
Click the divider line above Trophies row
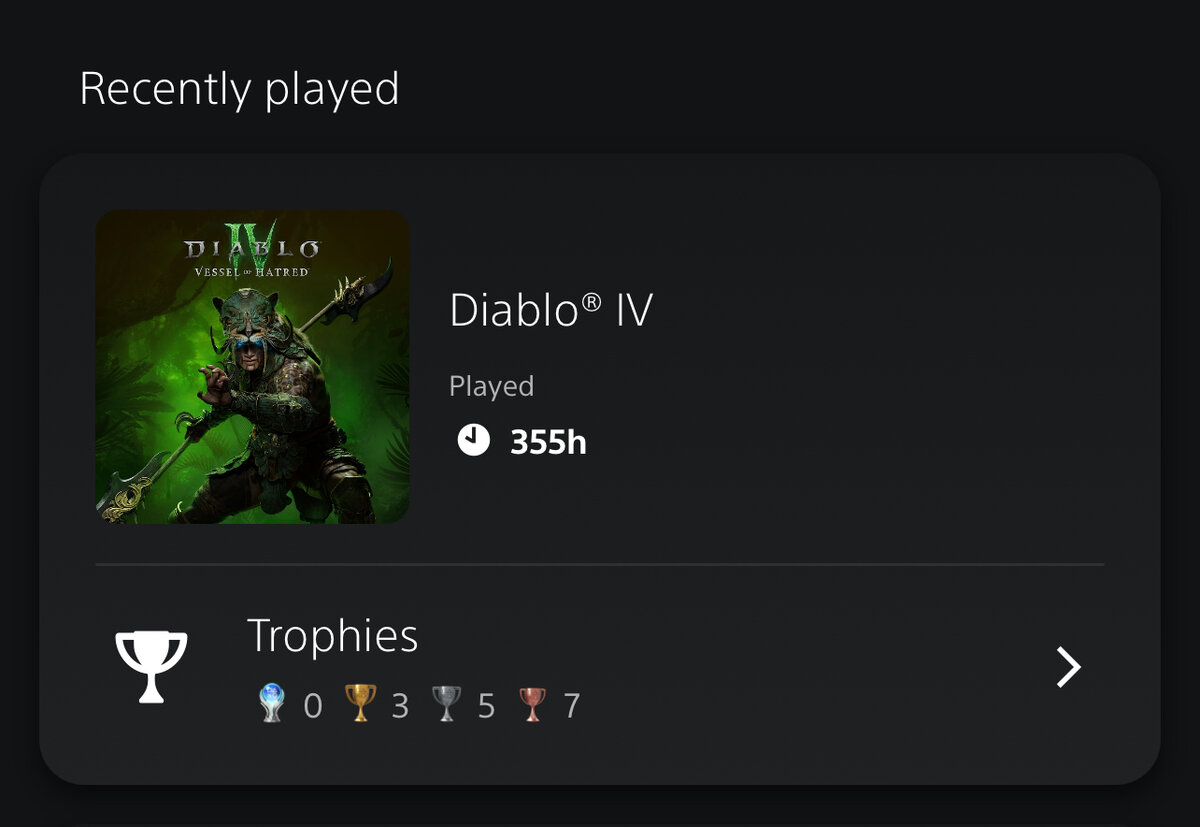[600, 564]
